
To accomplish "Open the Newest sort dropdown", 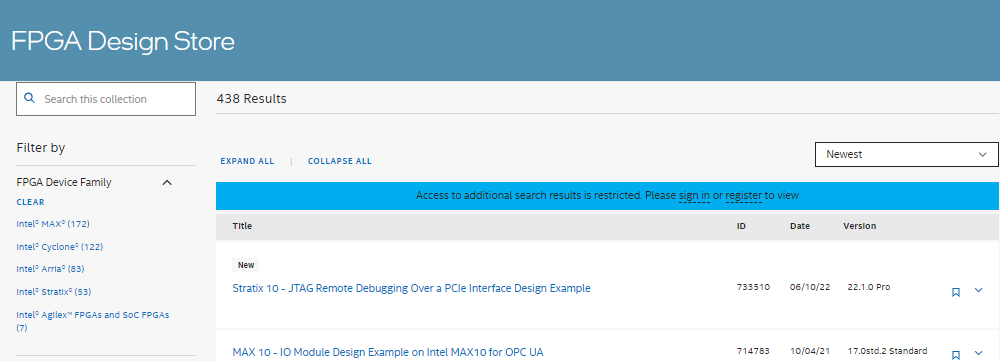I will 906,154.
